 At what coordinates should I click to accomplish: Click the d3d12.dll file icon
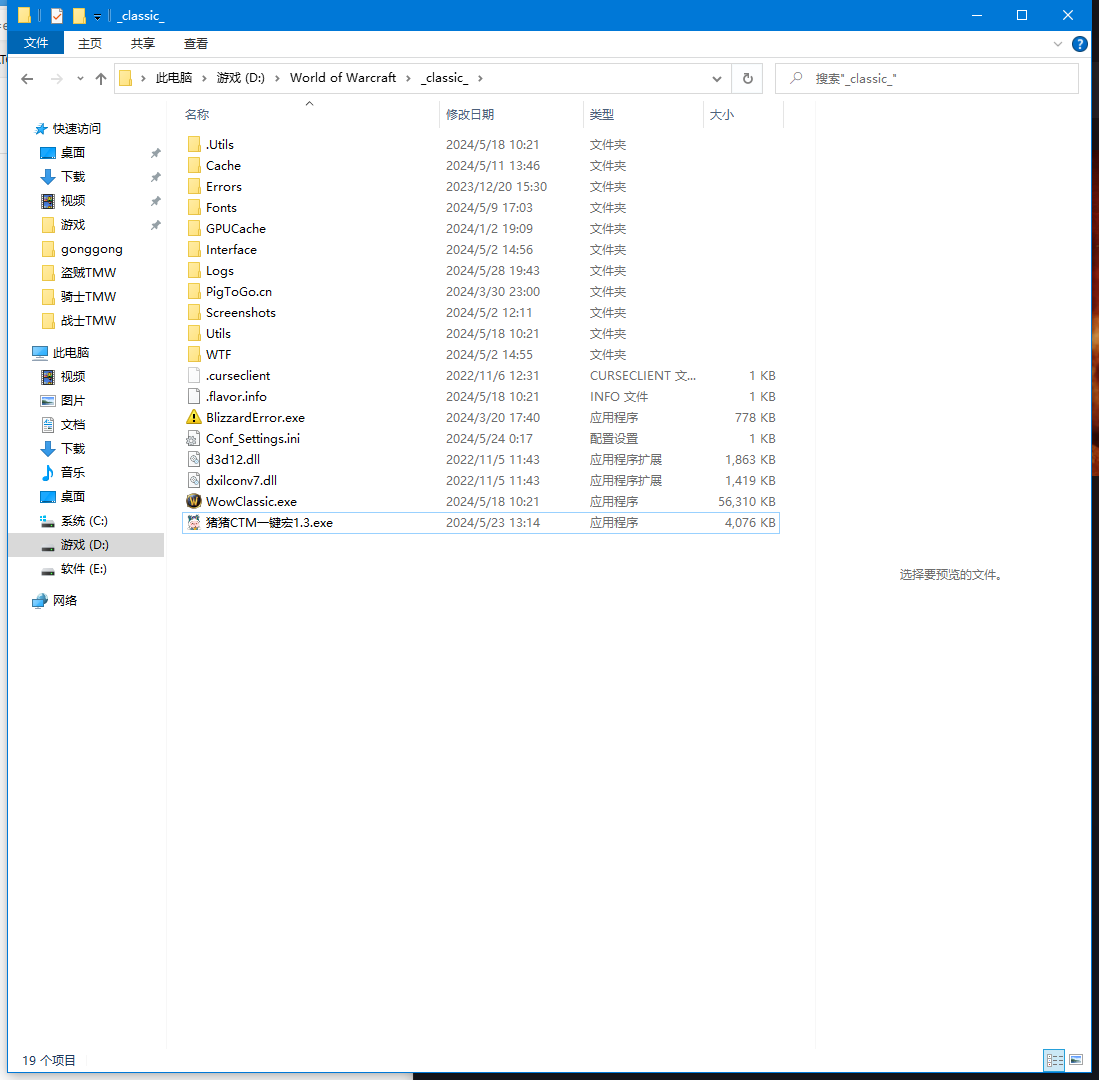point(194,459)
